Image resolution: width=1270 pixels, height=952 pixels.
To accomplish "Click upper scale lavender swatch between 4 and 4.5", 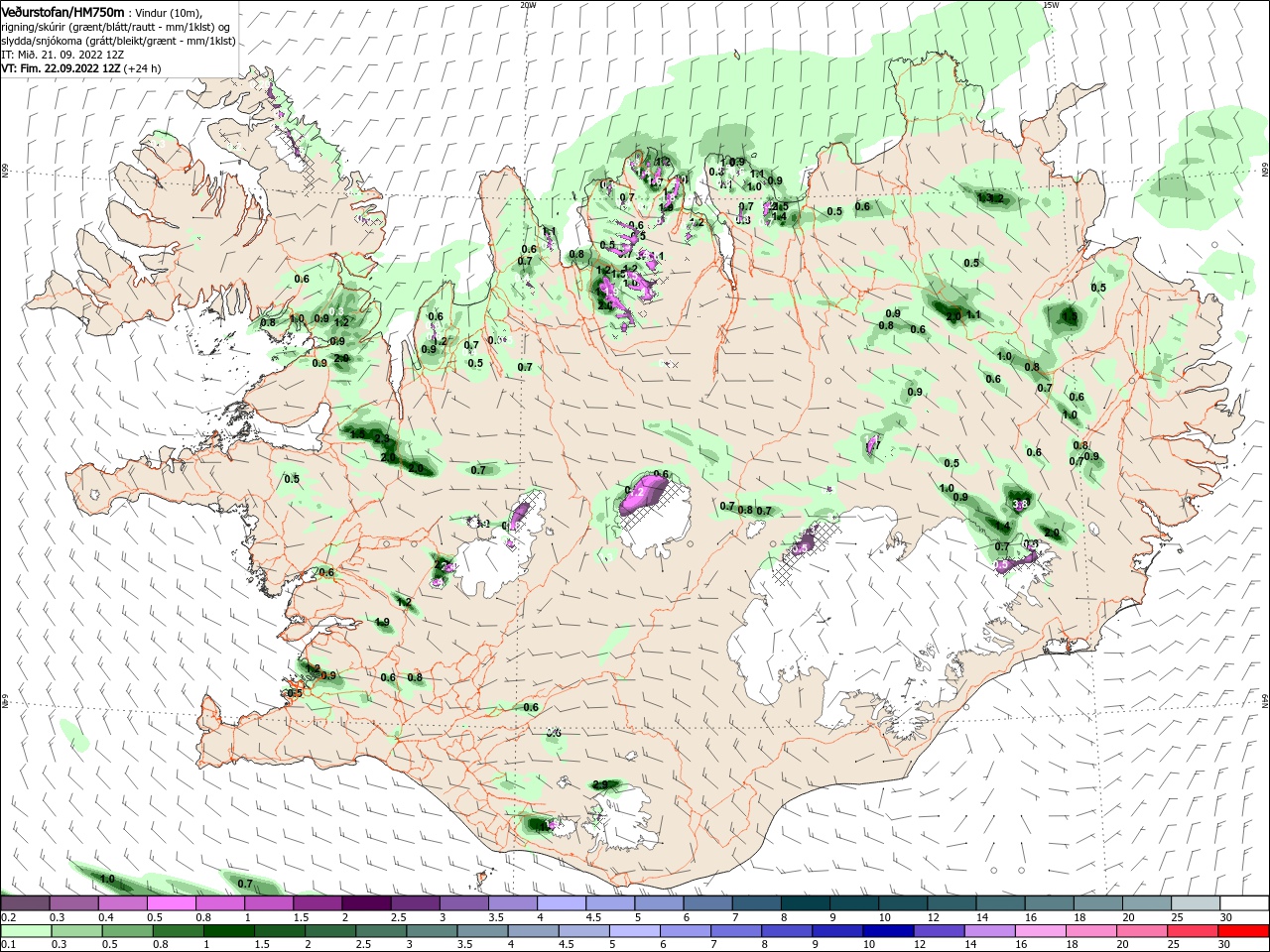I will (561, 903).
